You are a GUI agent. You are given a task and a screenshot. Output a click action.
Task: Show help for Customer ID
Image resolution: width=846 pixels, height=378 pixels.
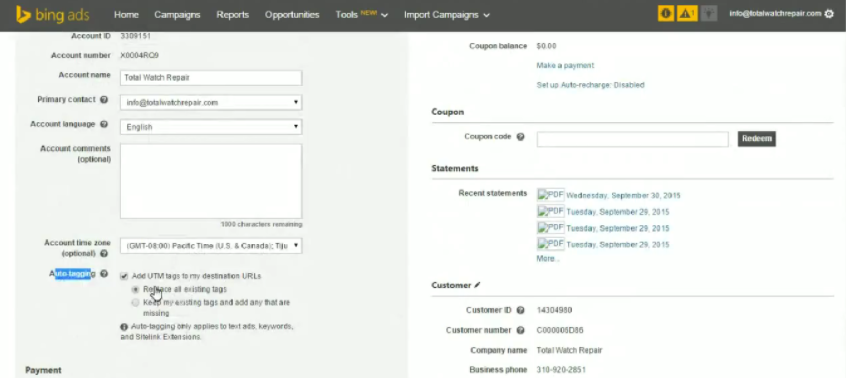coord(521,311)
